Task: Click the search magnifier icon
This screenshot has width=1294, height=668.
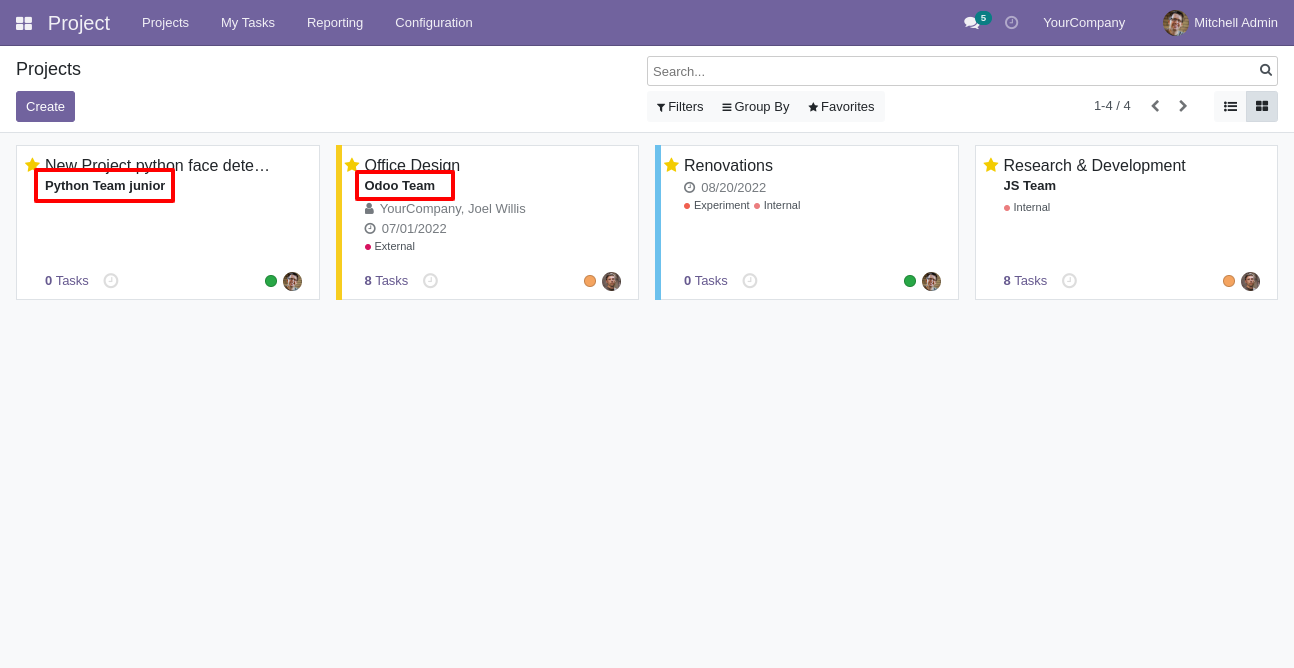Action: tap(1266, 70)
